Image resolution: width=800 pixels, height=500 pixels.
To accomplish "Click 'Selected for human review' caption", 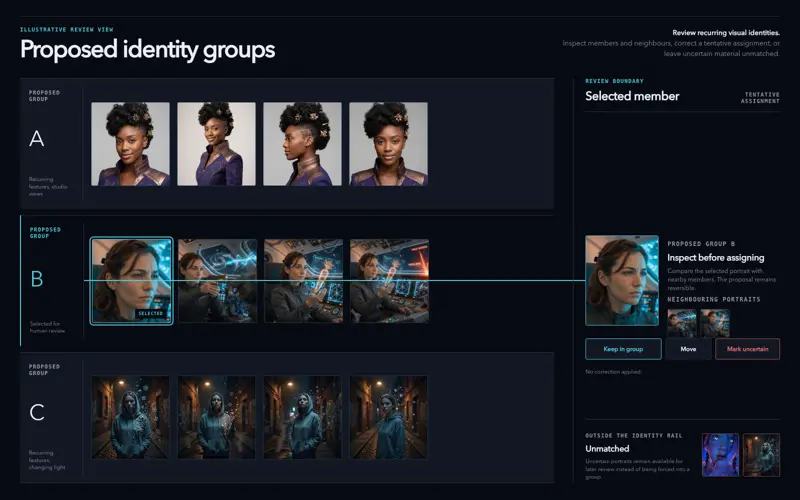I will pyautogui.click(x=47, y=327).
